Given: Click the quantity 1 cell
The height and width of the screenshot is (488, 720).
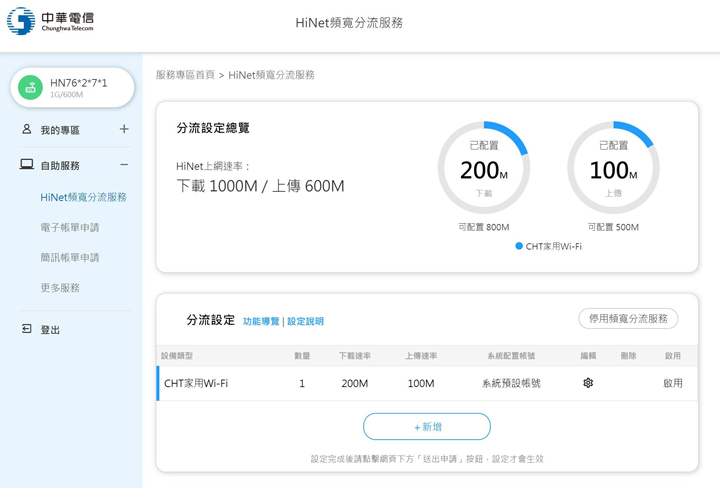Looking at the screenshot, I should pos(302,383).
